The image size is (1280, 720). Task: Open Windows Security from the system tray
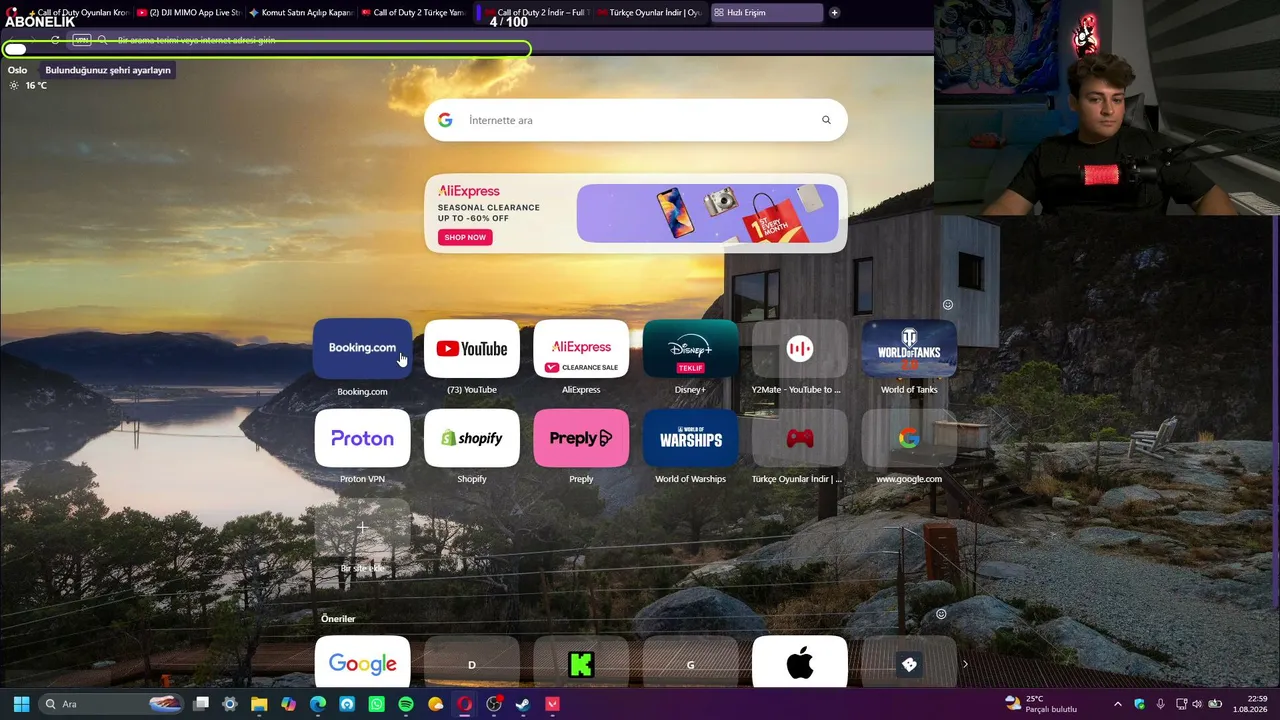coord(1139,704)
